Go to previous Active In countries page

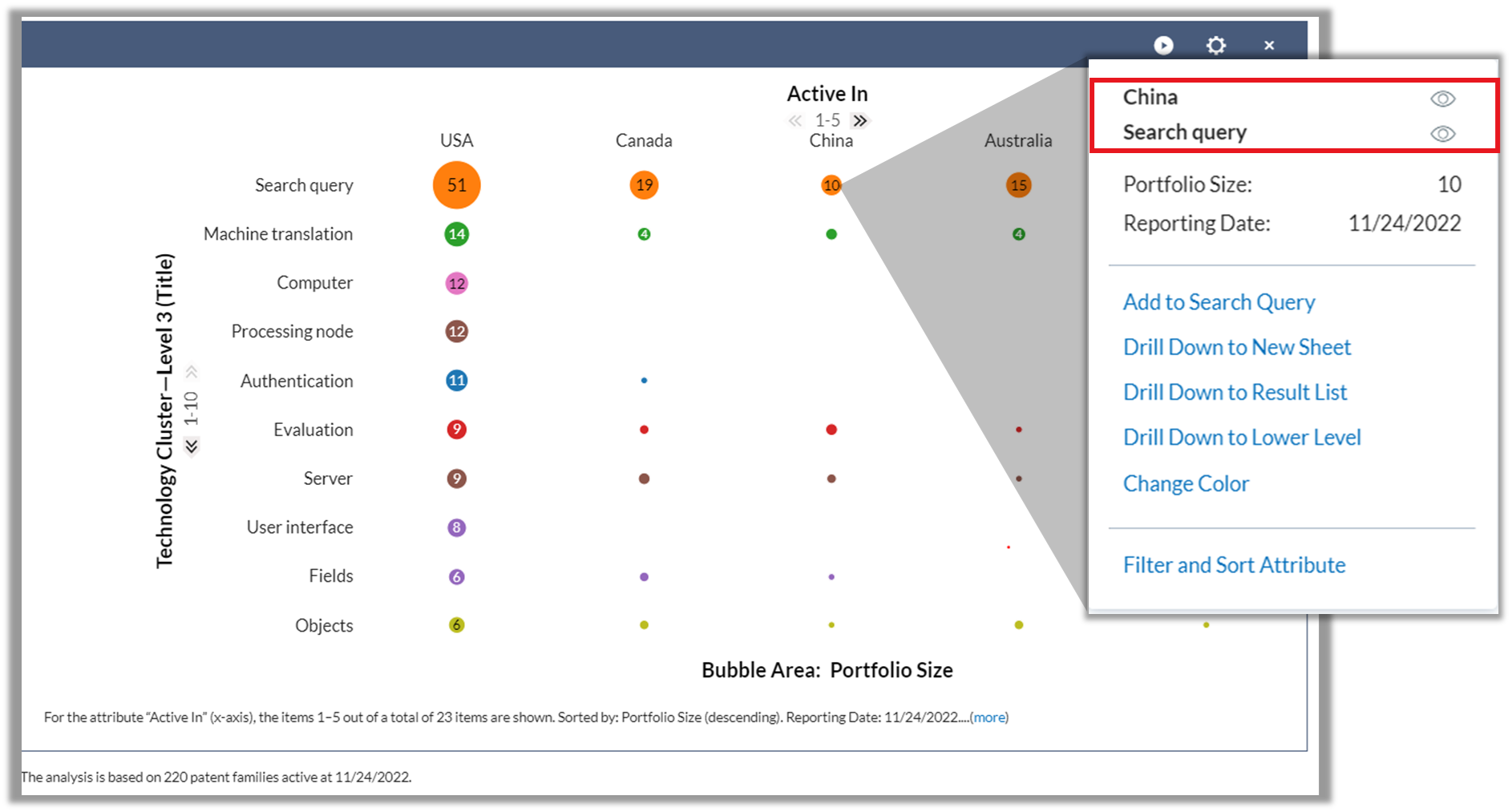pos(794,121)
